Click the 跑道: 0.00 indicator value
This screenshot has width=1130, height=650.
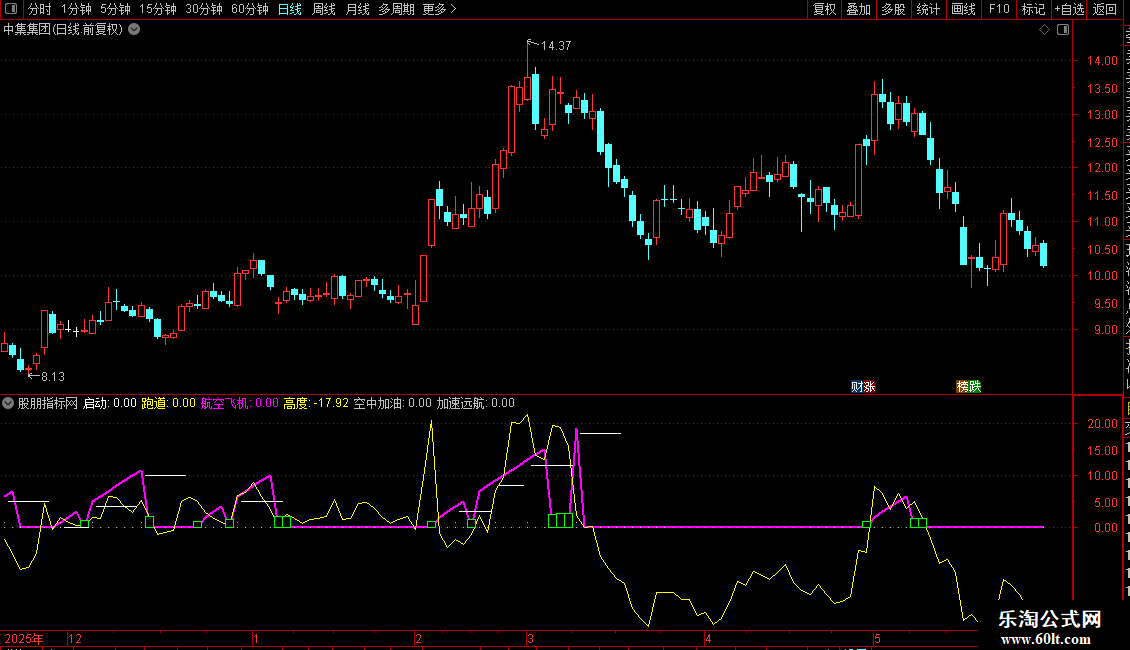point(168,403)
